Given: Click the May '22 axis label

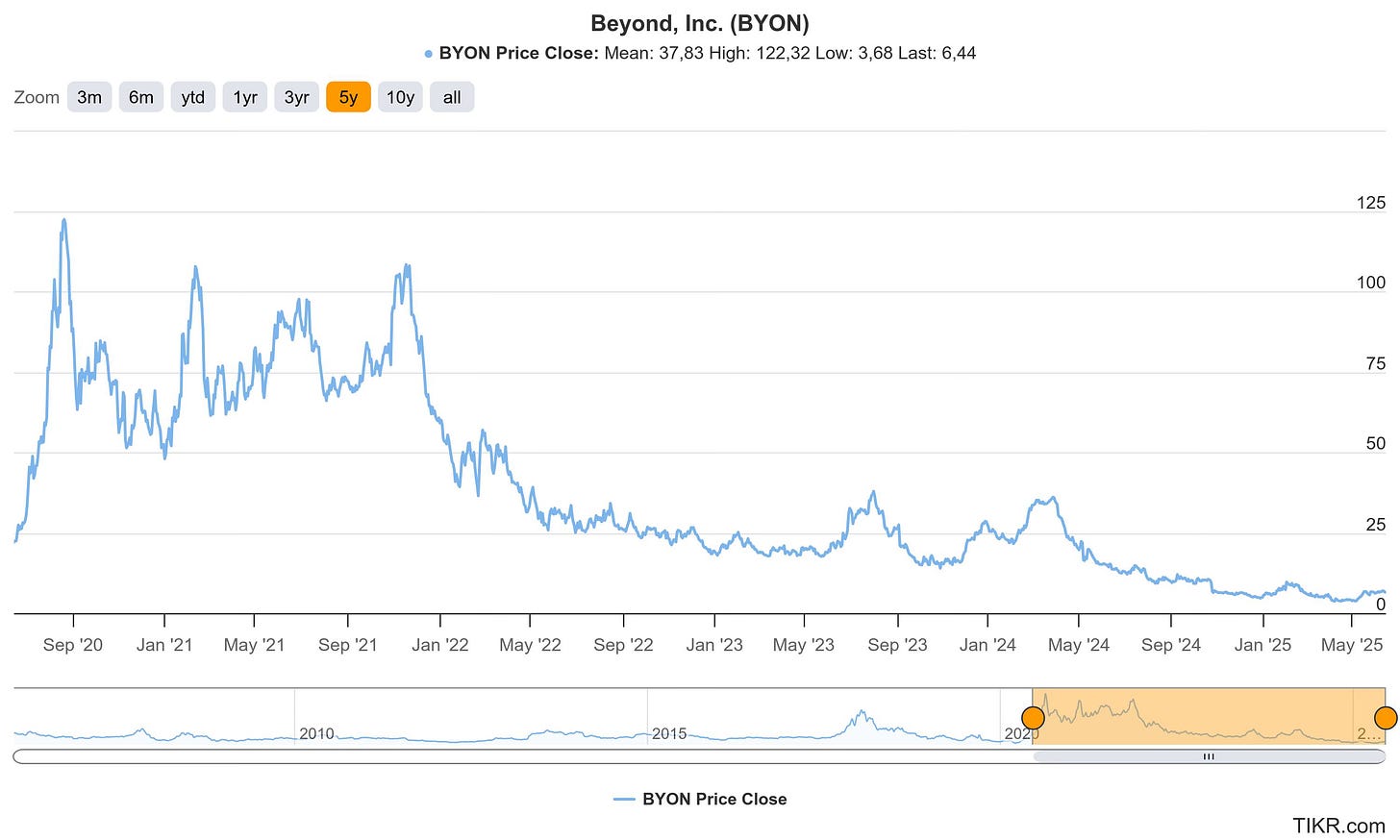Looking at the screenshot, I should coord(530,645).
